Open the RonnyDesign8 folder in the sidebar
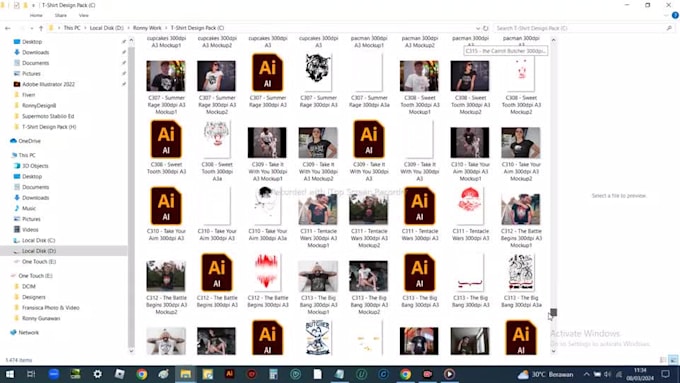 coord(39,105)
